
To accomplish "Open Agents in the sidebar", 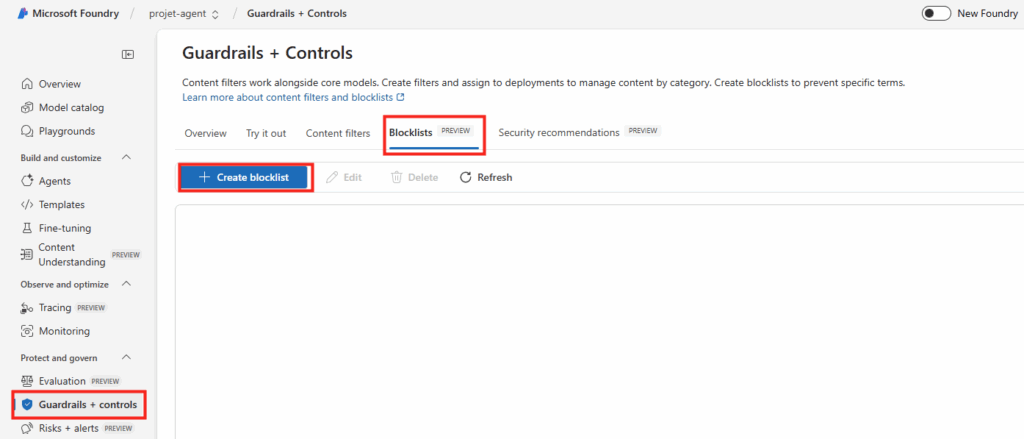I will pyautogui.click(x=54, y=181).
